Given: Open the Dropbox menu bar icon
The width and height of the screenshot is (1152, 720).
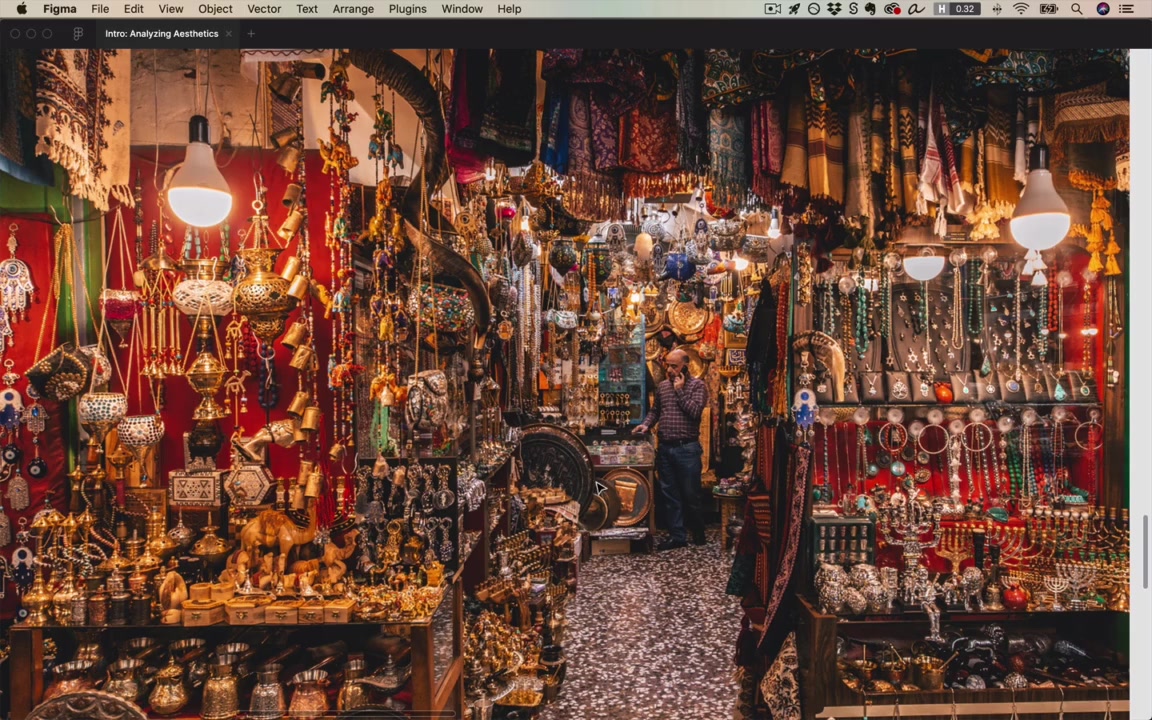Looking at the screenshot, I should point(834,9).
